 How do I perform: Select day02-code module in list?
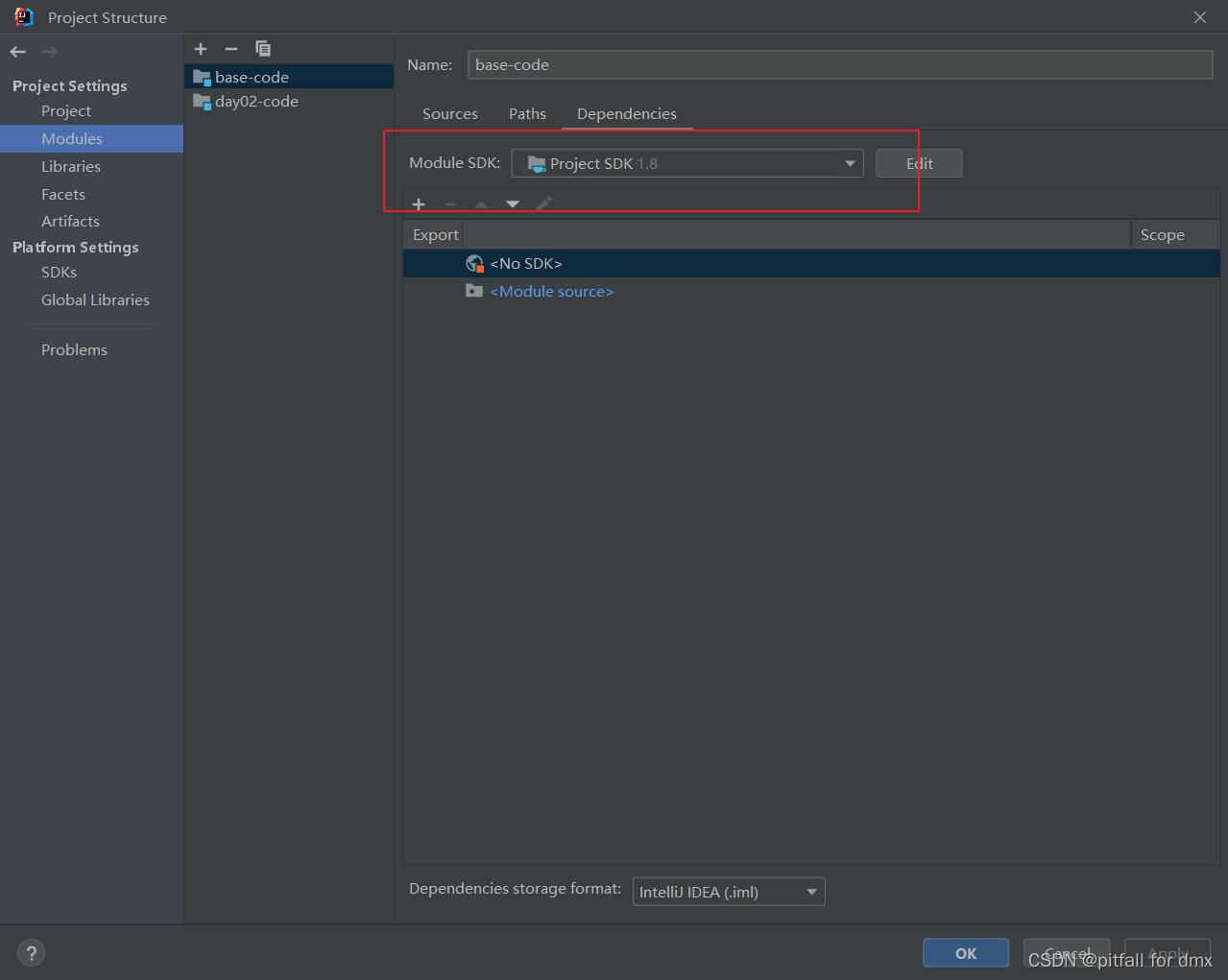(289, 102)
